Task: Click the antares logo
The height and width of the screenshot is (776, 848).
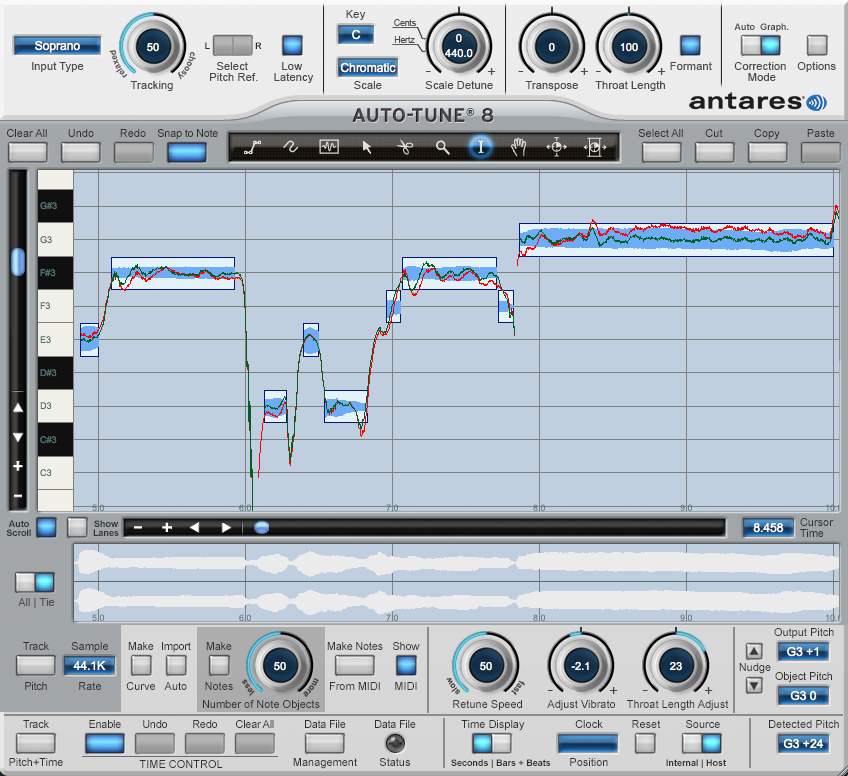Action: click(x=767, y=100)
